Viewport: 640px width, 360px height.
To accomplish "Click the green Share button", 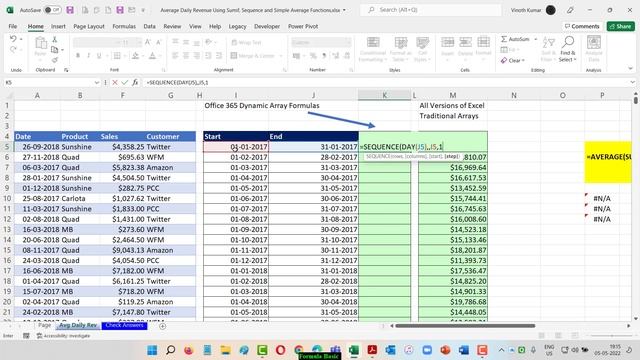I will tap(620, 26).
